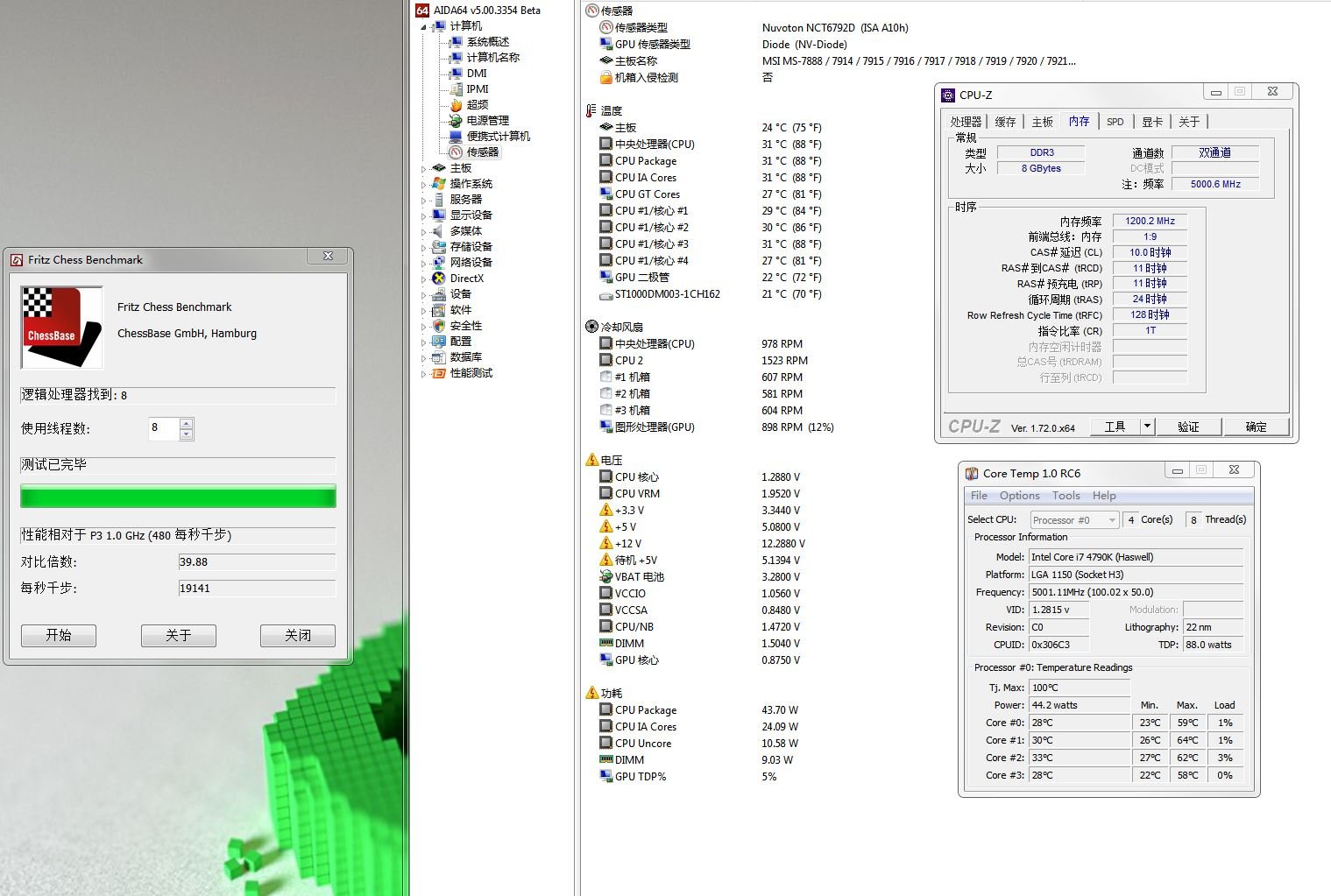
Task: Open the 工具 dropdown arrow in CPU-Z
Action: tap(1147, 427)
